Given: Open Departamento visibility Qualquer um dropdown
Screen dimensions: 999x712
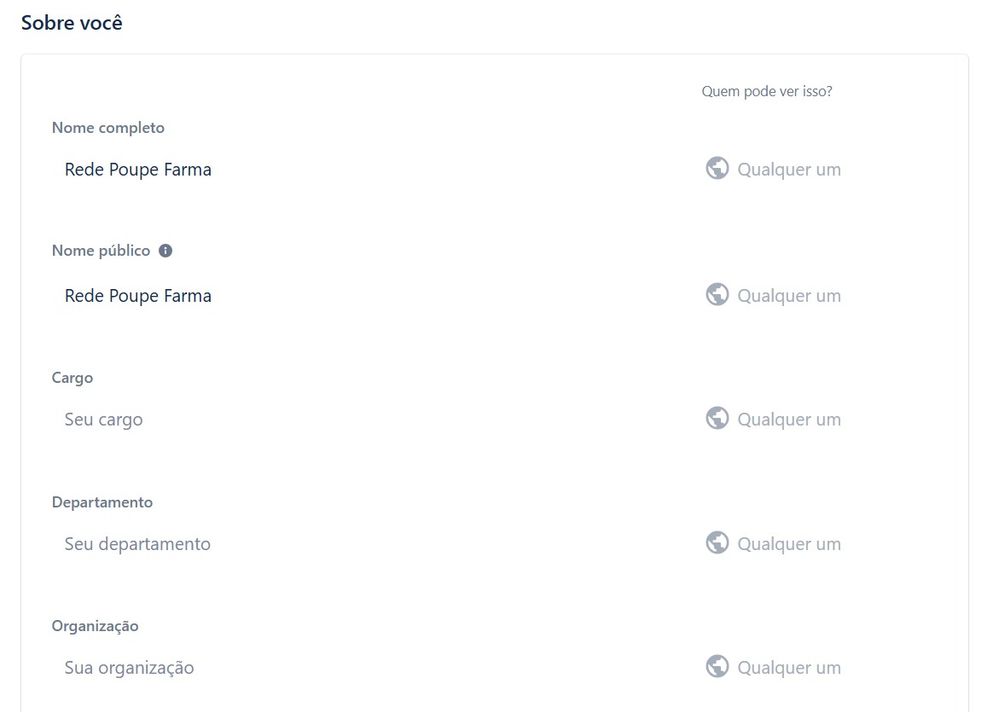Looking at the screenshot, I should [x=773, y=544].
